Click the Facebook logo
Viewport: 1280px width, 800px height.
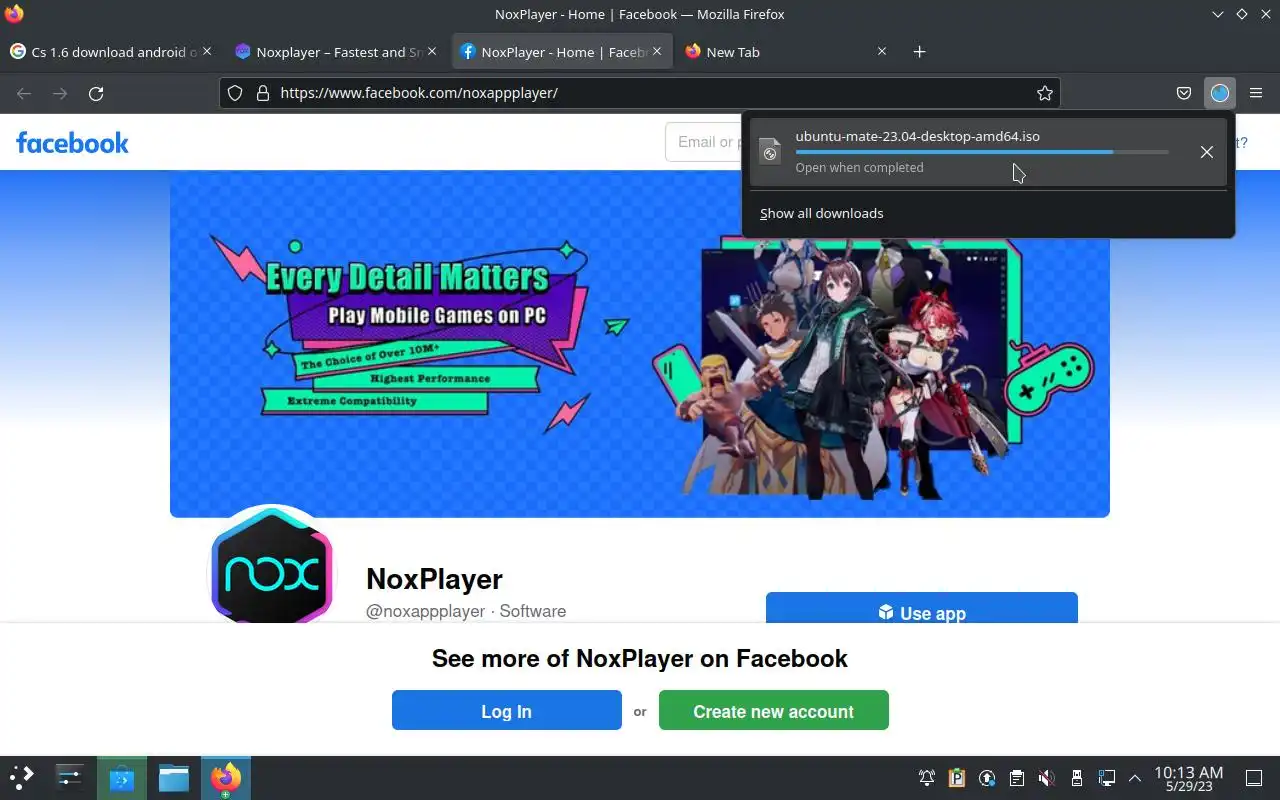coord(72,142)
